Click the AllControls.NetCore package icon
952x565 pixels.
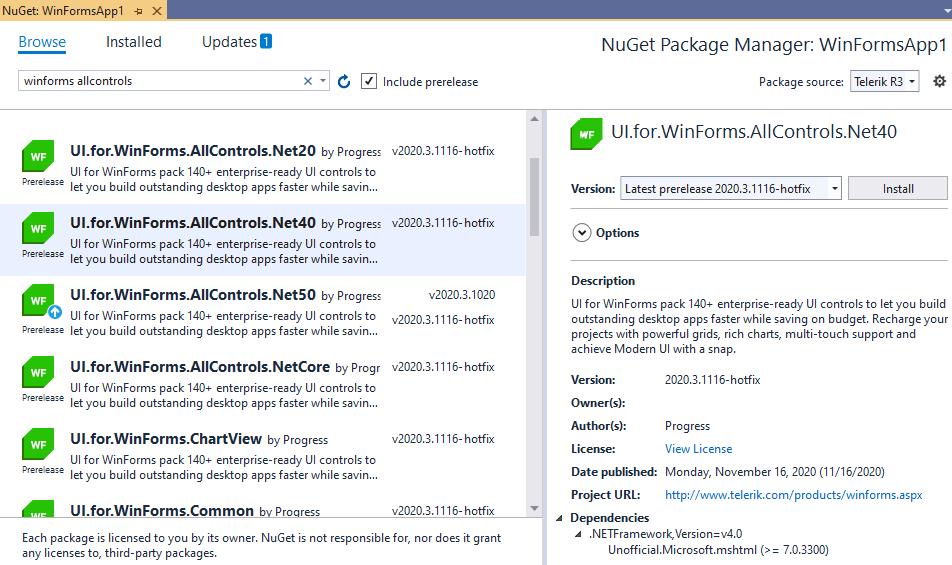pos(39,372)
